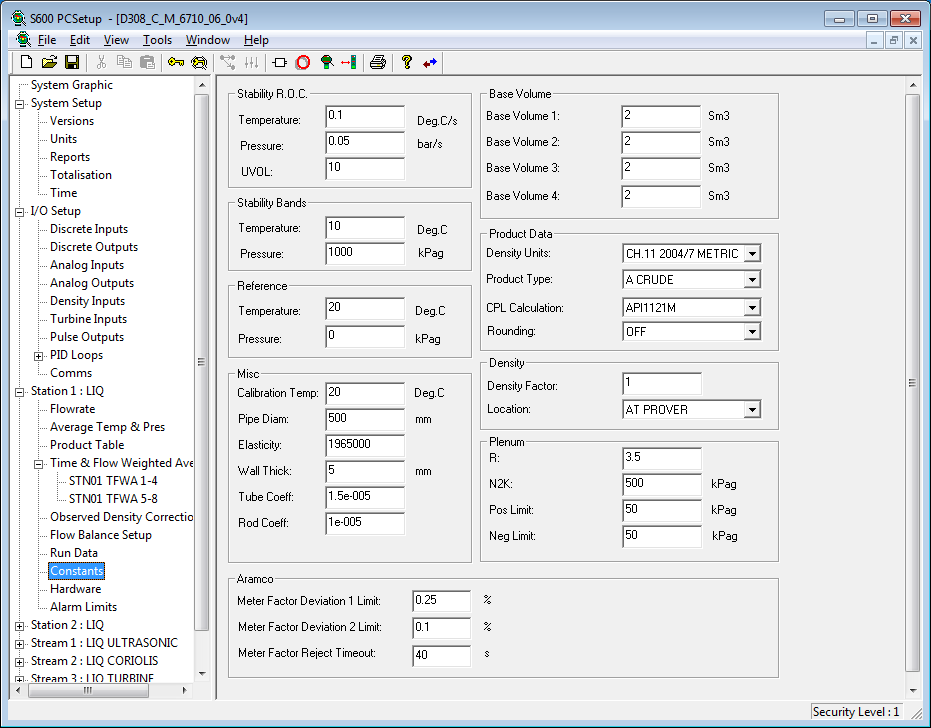
Task: Select Versions in the tree
Action: click(x=72, y=121)
